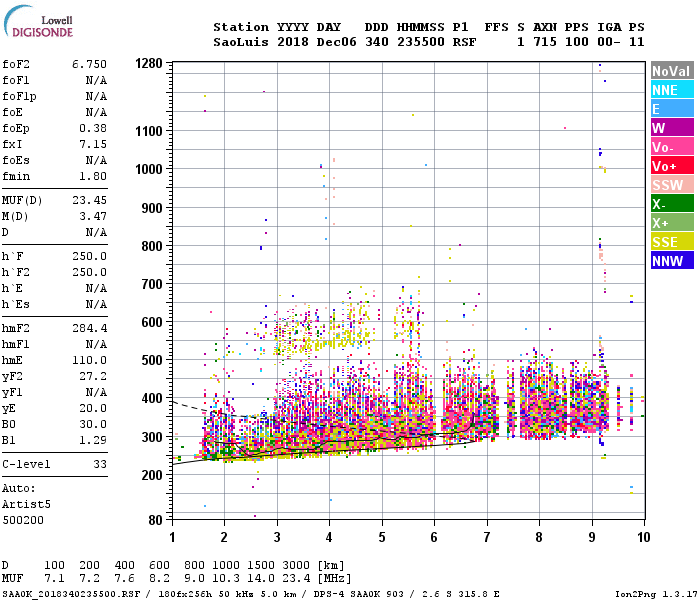This screenshot has width=700, height=600.
Task: Select the X+ light green legend swatch
Action: tap(672, 222)
